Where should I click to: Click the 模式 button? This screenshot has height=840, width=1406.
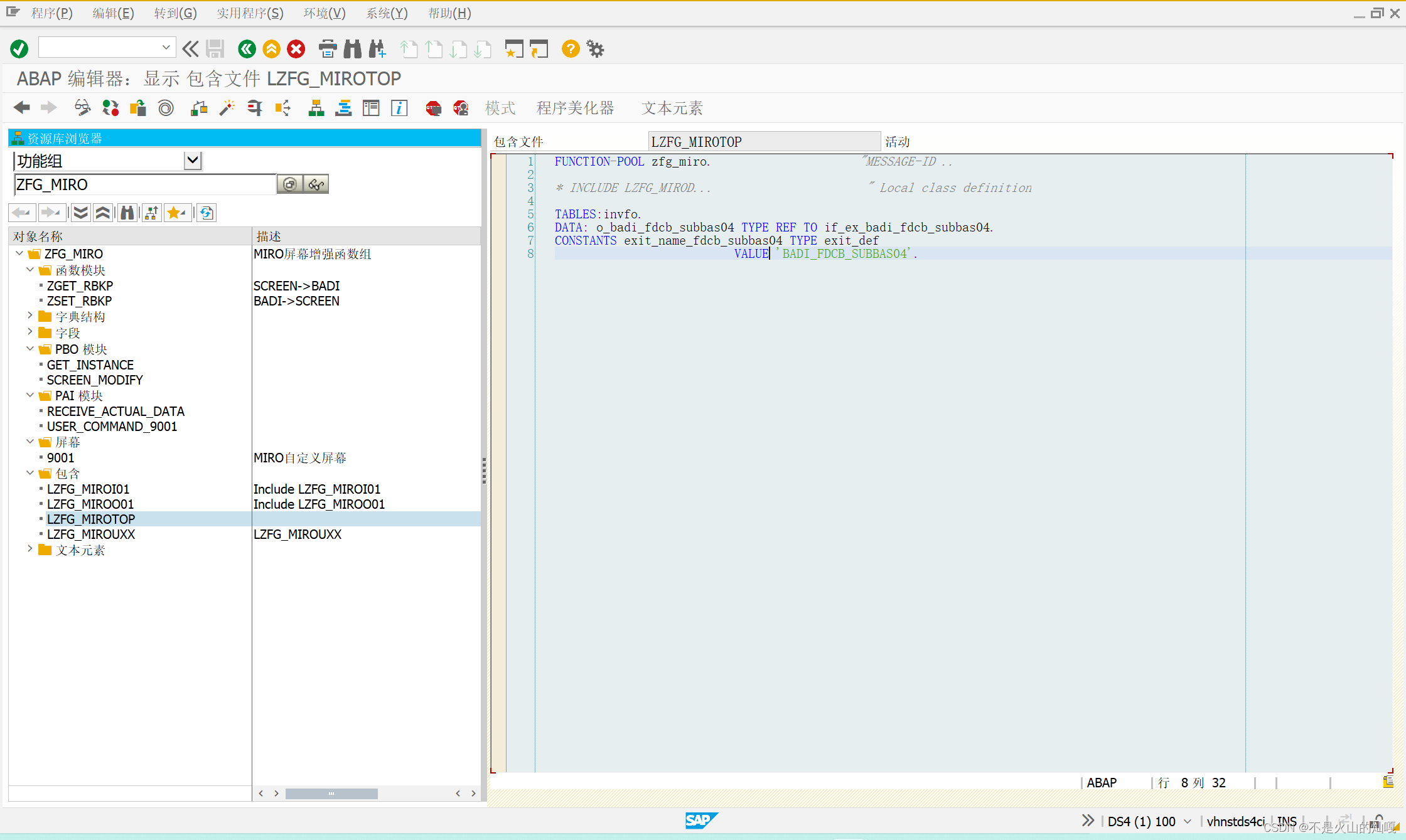(500, 108)
